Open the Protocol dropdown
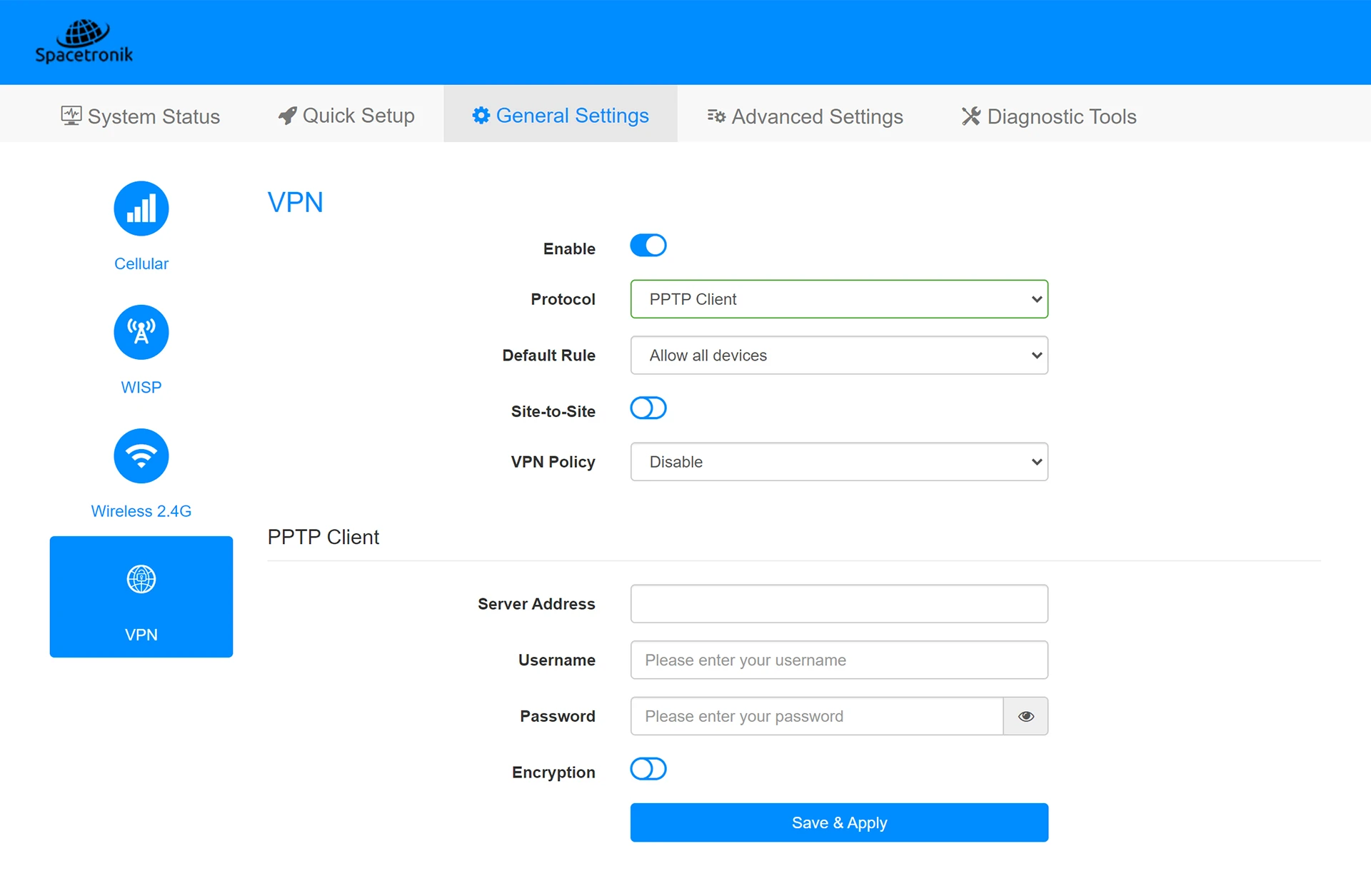 (x=839, y=299)
